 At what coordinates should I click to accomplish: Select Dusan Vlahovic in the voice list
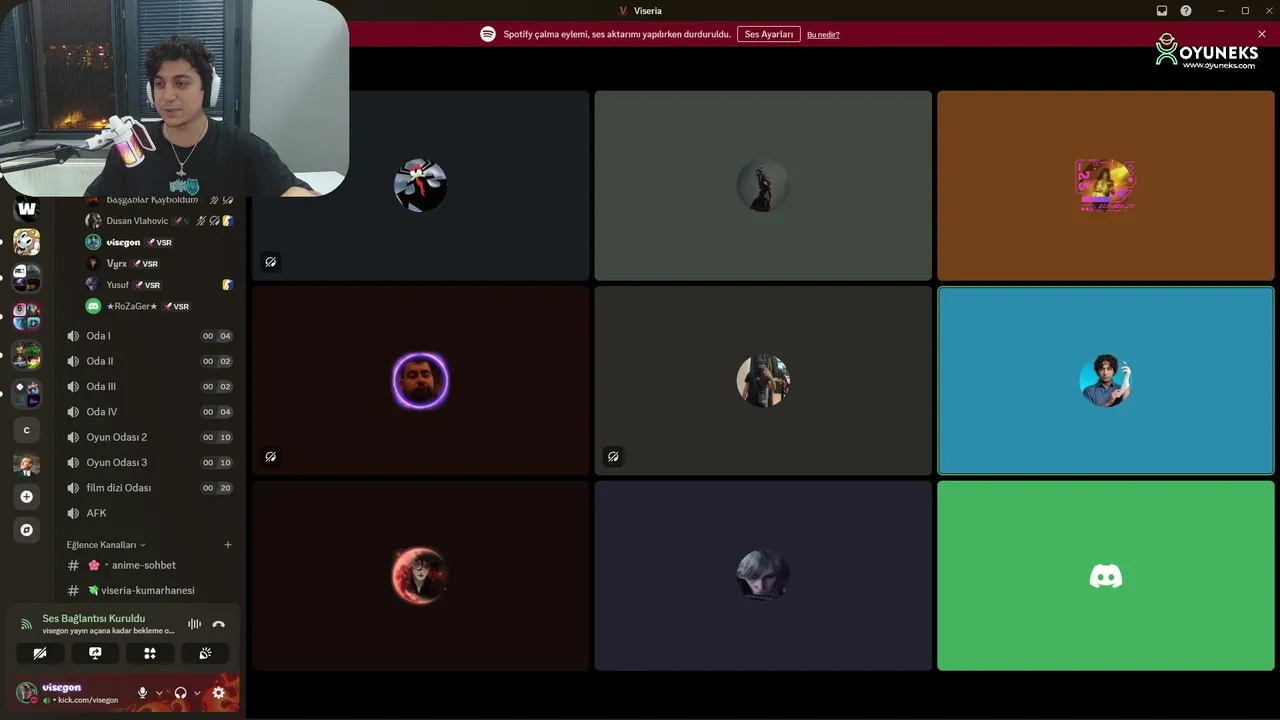(160, 221)
